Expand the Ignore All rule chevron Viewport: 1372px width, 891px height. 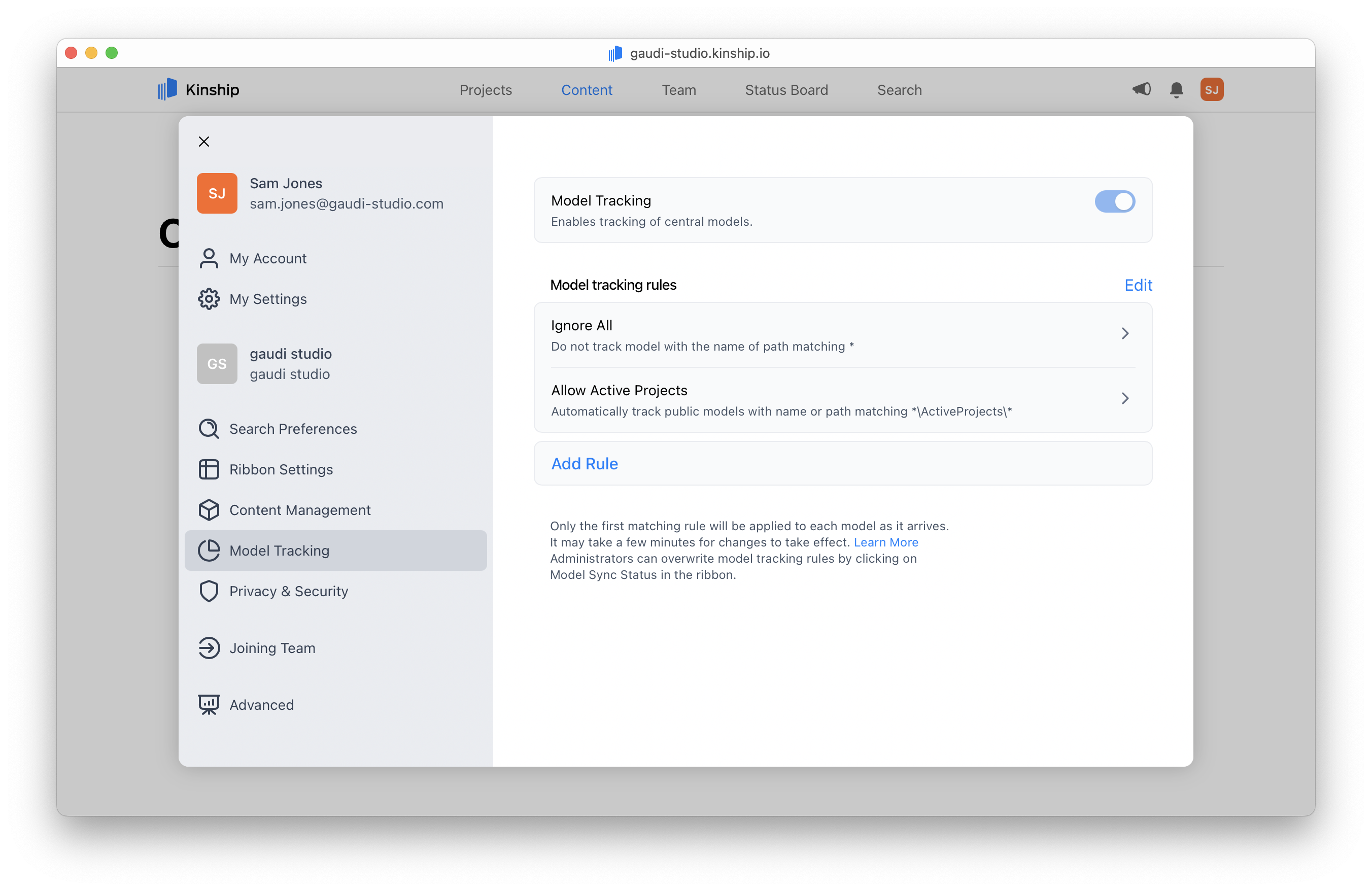[1125, 334]
